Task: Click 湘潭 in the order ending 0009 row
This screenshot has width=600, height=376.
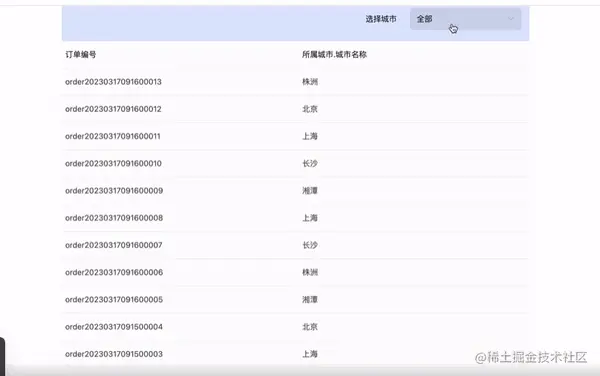Action: pyautogui.click(x=310, y=190)
